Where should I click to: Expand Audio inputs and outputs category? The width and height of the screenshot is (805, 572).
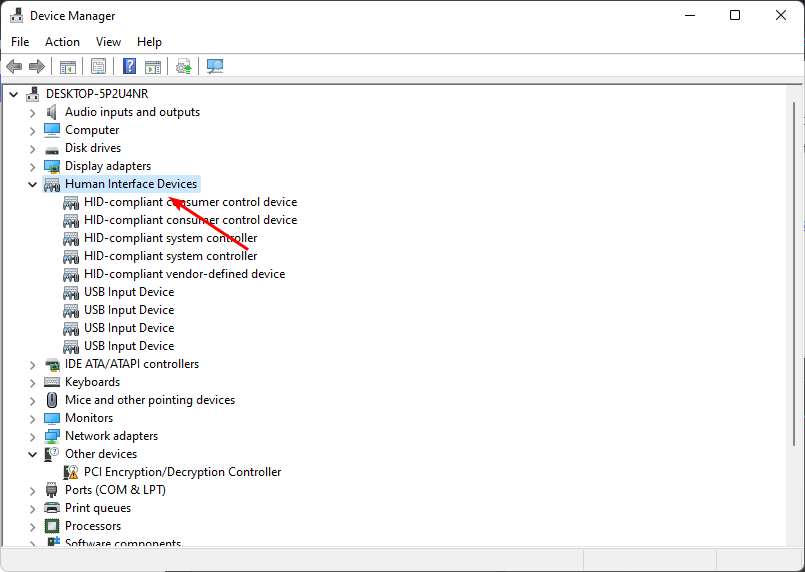point(32,112)
